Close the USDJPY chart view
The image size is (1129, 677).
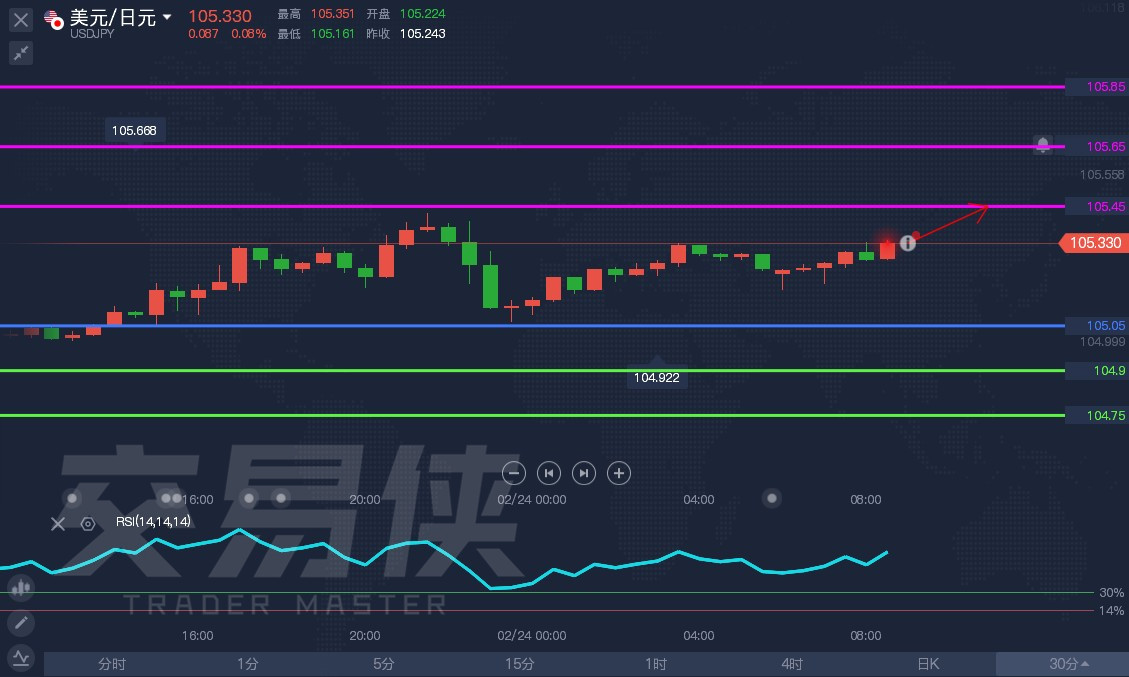(21, 20)
